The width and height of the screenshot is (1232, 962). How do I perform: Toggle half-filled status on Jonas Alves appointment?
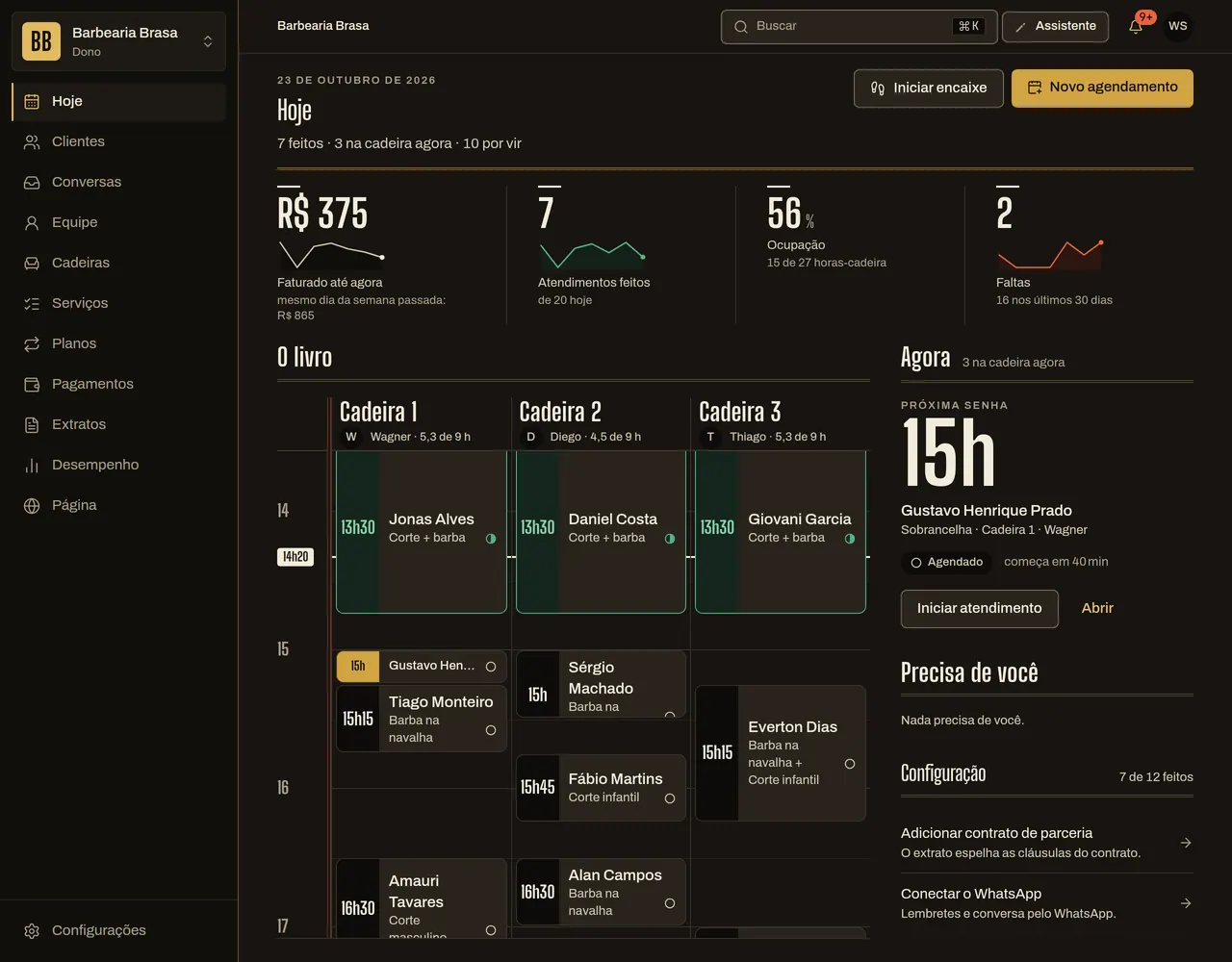coord(491,539)
